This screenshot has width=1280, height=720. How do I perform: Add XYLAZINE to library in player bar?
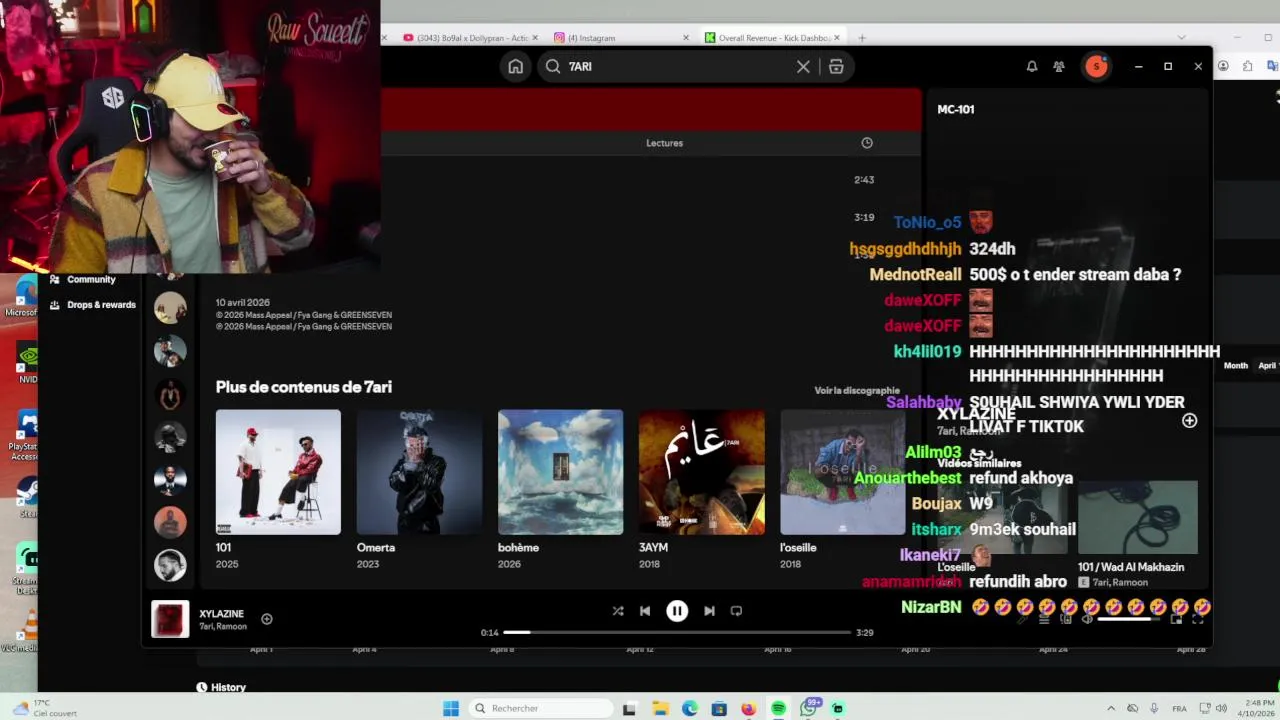point(267,619)
